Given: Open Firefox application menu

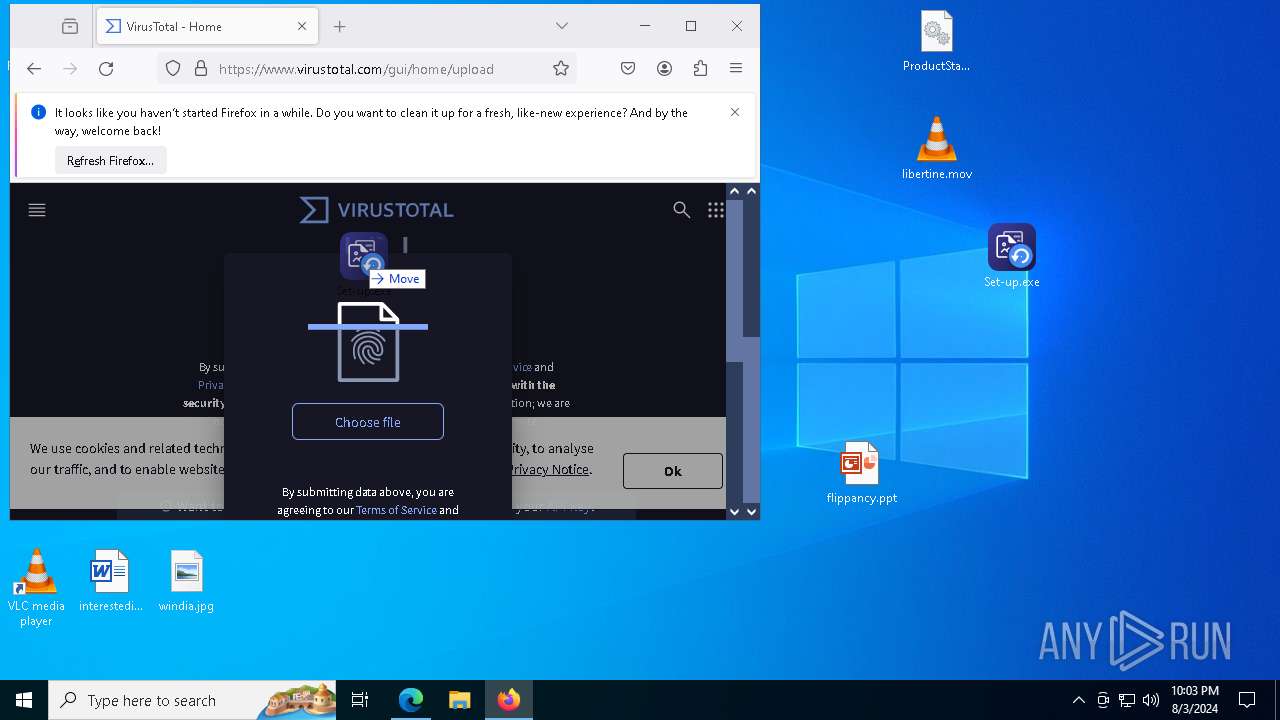Looking at the screenshot, I should [x=736, y=69].
